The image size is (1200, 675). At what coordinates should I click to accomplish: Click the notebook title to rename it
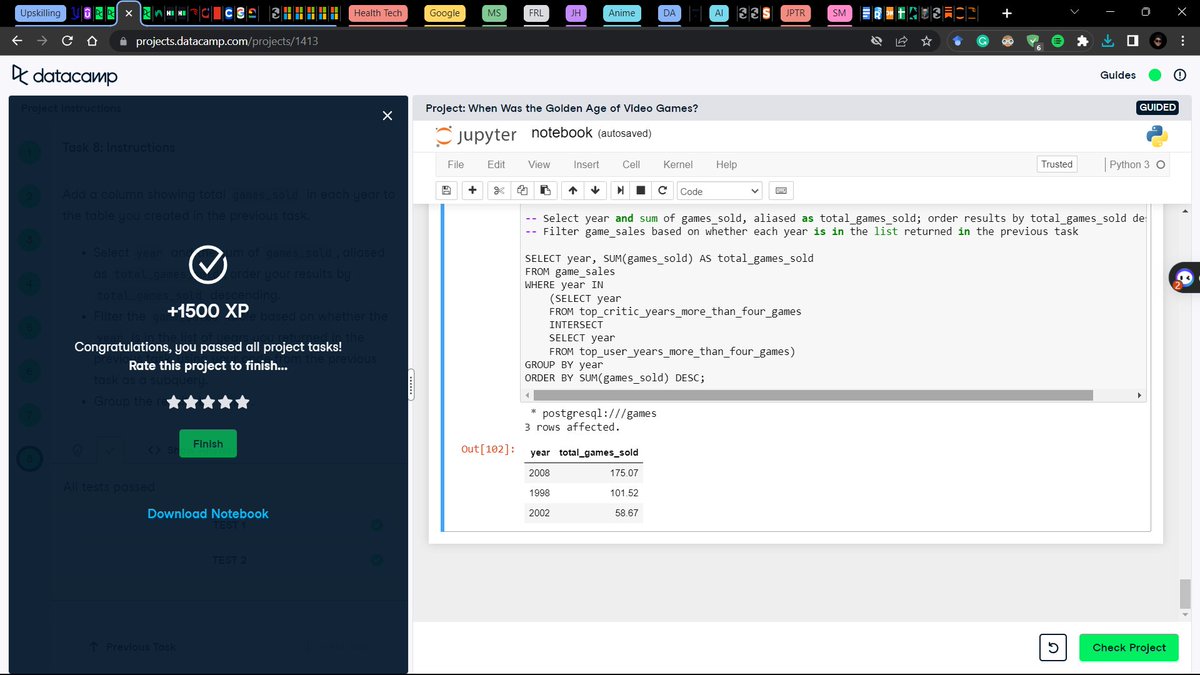point(562,133)
